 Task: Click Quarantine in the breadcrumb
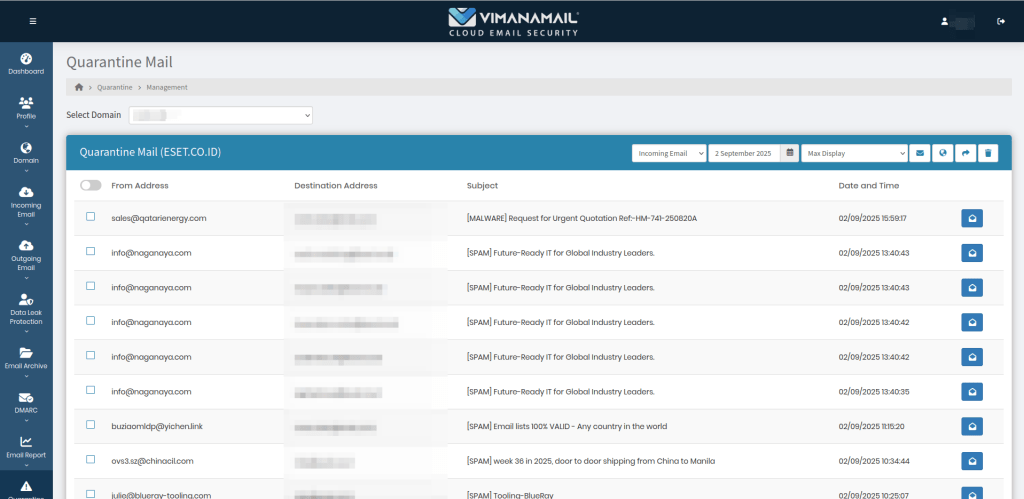point(115,87)
